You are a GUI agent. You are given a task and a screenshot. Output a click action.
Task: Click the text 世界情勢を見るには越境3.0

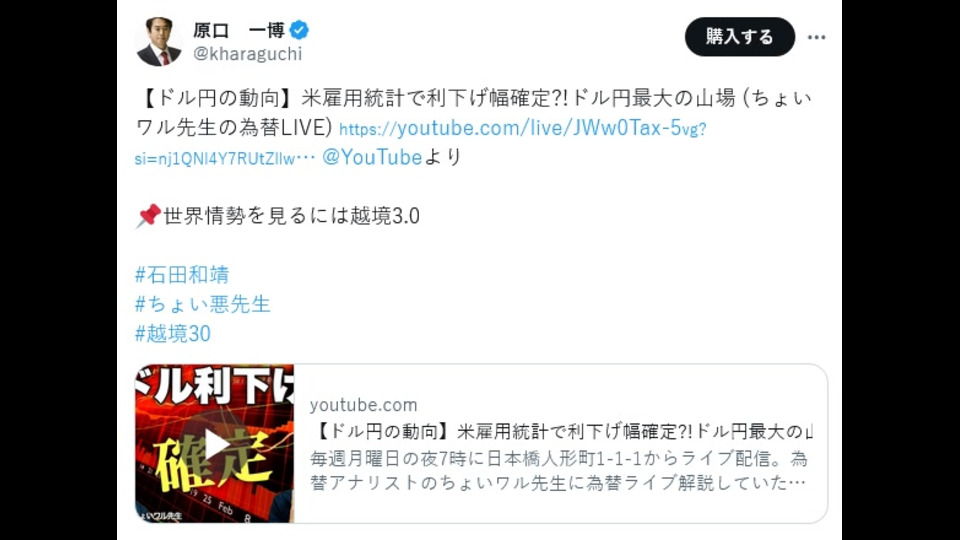coord(291,216)
